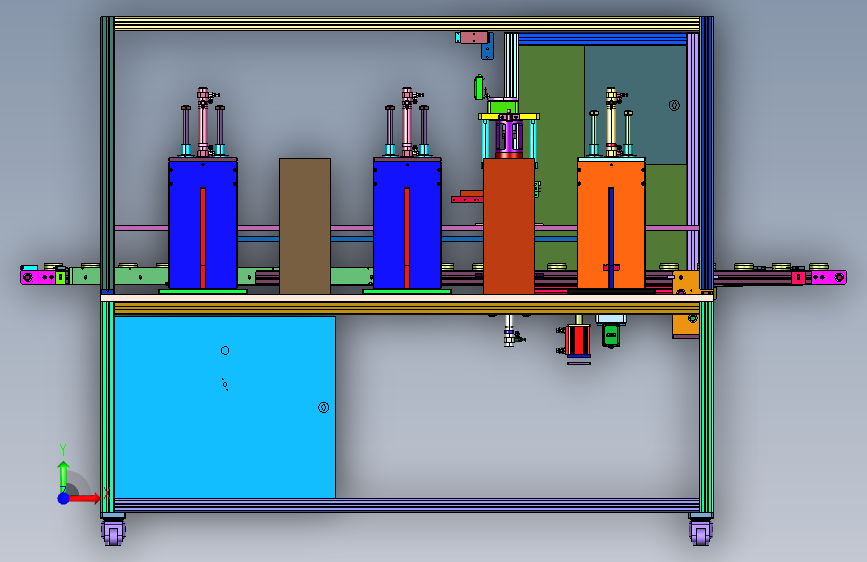The image size is (867, 562).
Task: Select the pale yellow top frame beam
Action: click(406, 23)
